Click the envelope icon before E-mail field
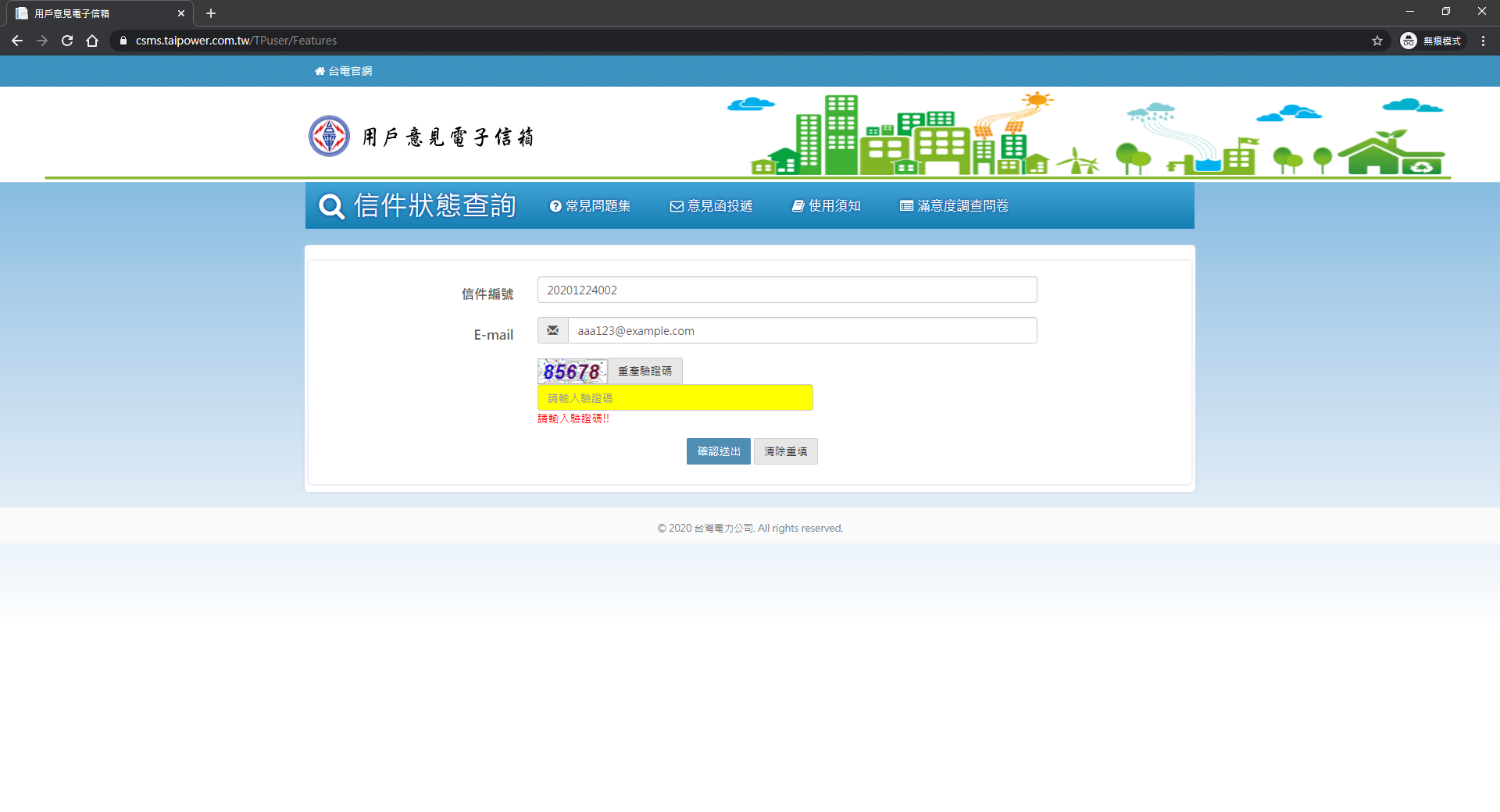Image resolution: width=1500 pixels, height=812 pixels. (x=552, y=330)
